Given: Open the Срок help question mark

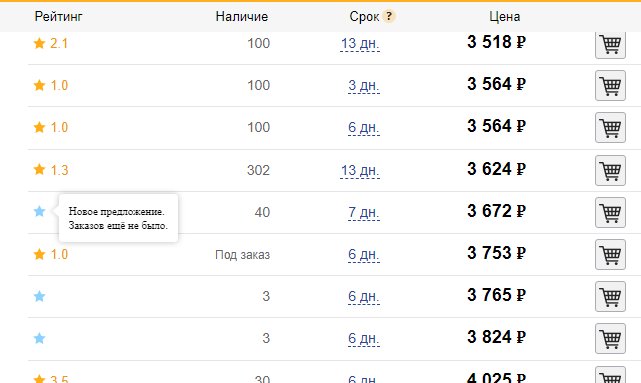Looking at the screenshot, I should point(389,16).
